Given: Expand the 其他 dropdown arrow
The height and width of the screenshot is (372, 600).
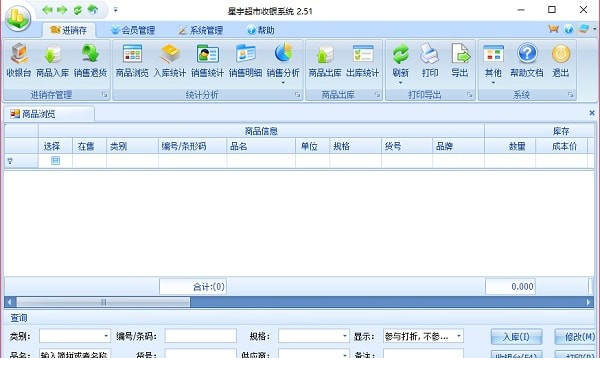Looking at the screenshot, I should point(493,83).
